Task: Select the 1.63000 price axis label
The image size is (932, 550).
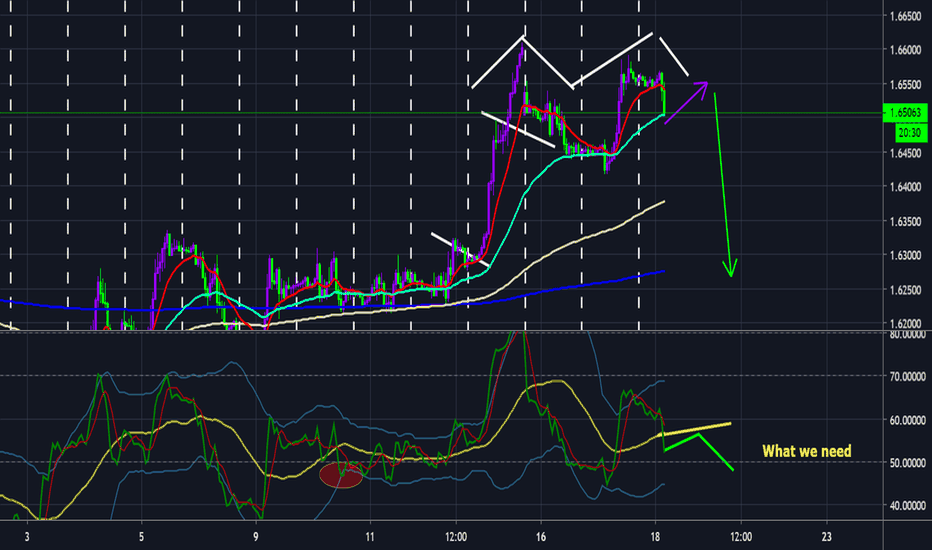Action: [905, 255]
